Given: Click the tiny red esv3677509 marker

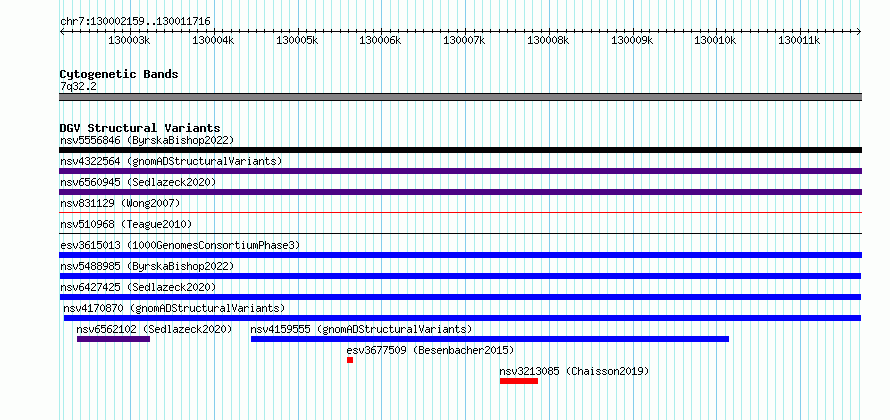Looking at the screenshot, I should (350, 360).
